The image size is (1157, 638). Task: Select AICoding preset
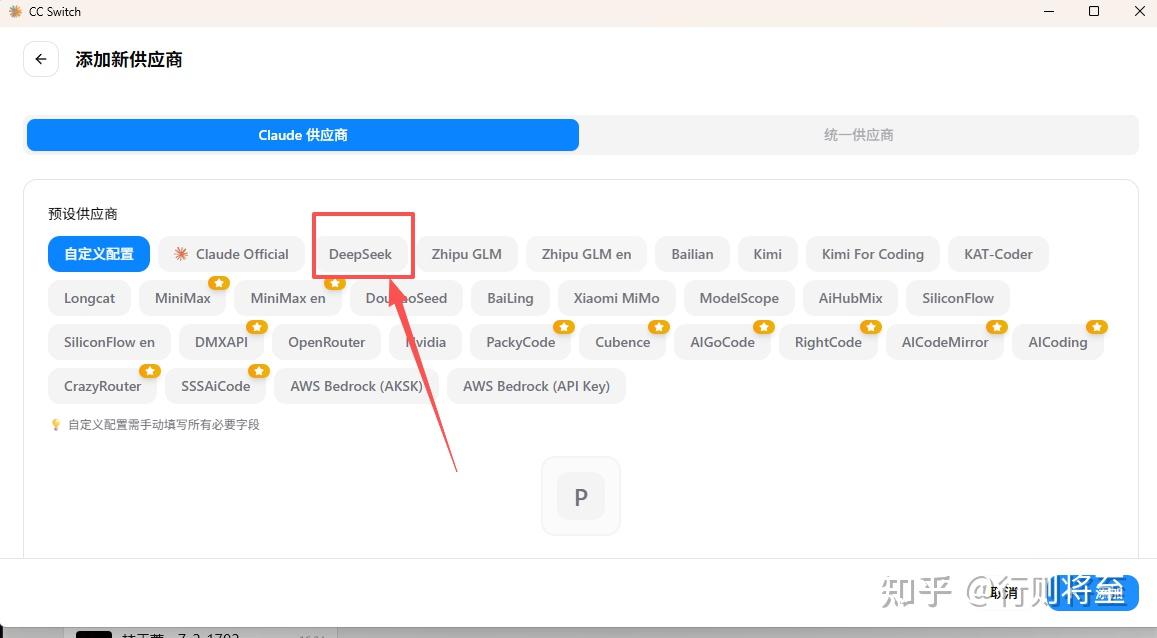coord(1058,342)
